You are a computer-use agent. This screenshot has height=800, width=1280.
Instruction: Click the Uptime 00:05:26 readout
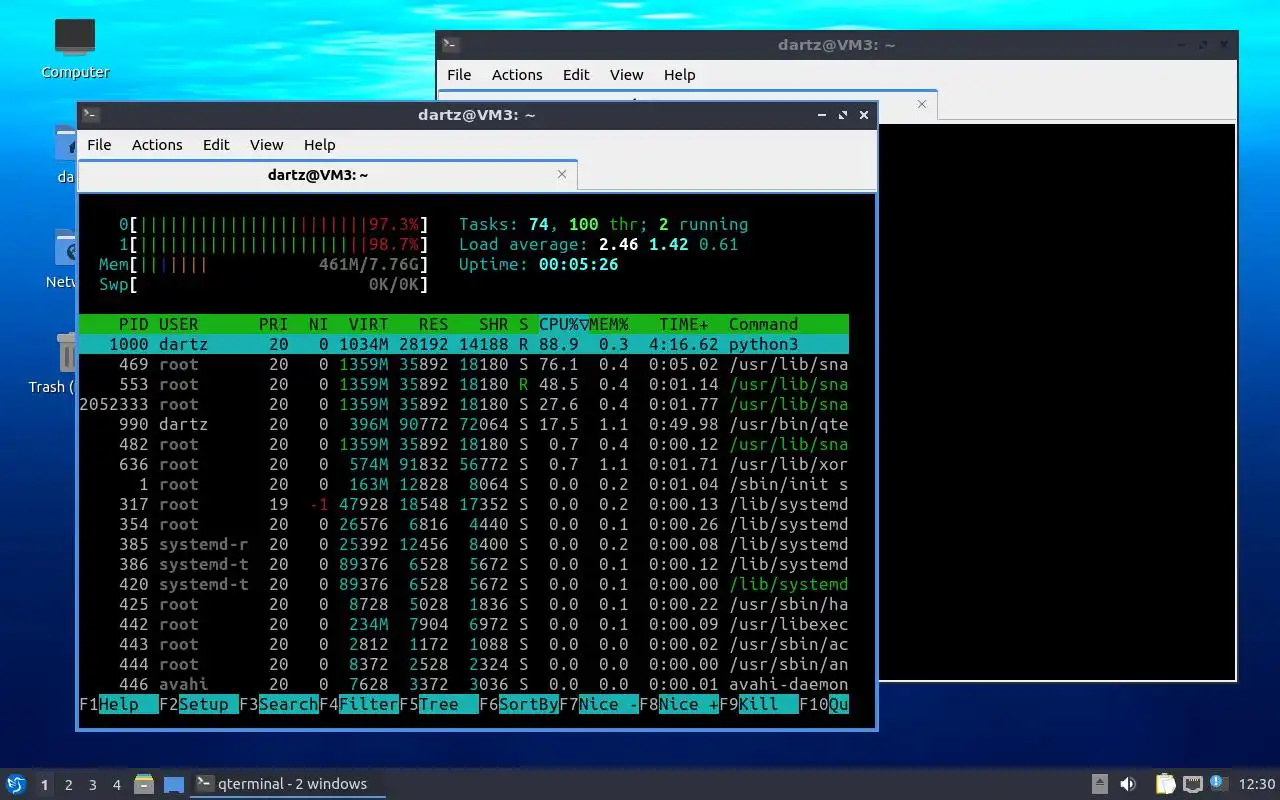pos(539,264)
